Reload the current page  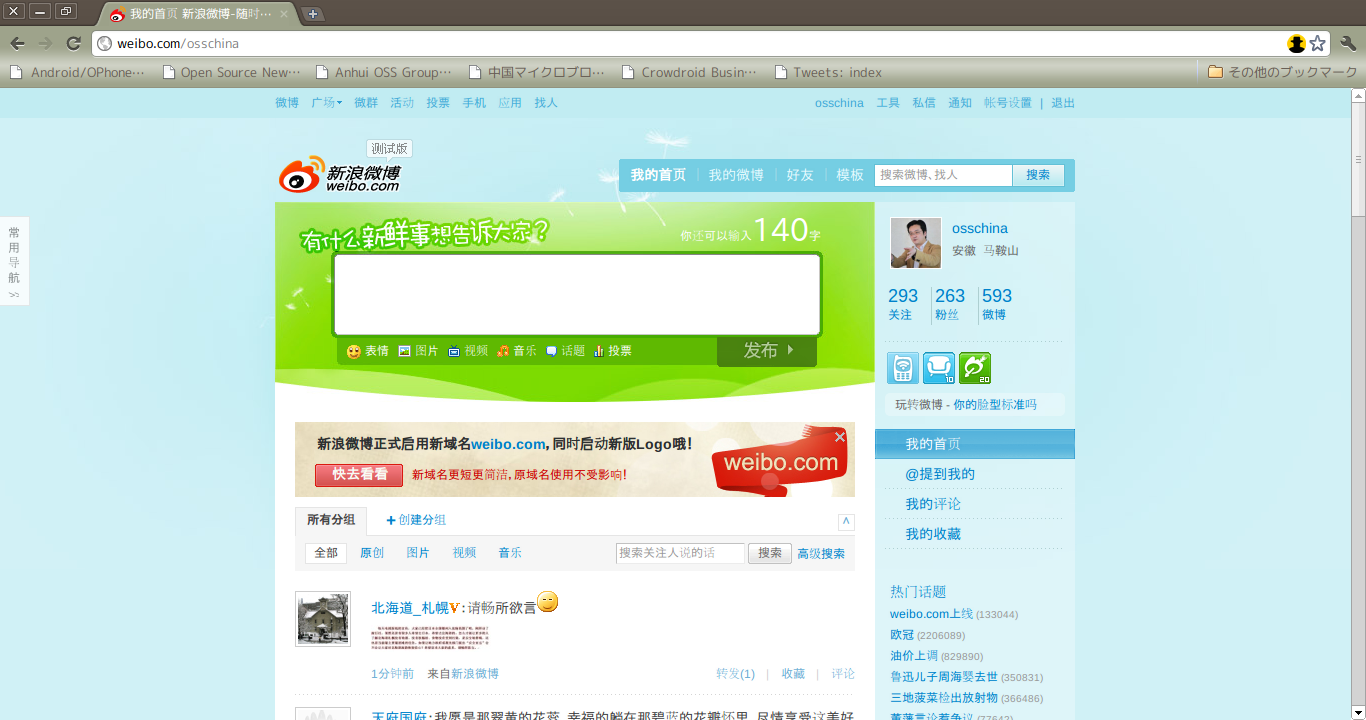[x=73, y=43]
